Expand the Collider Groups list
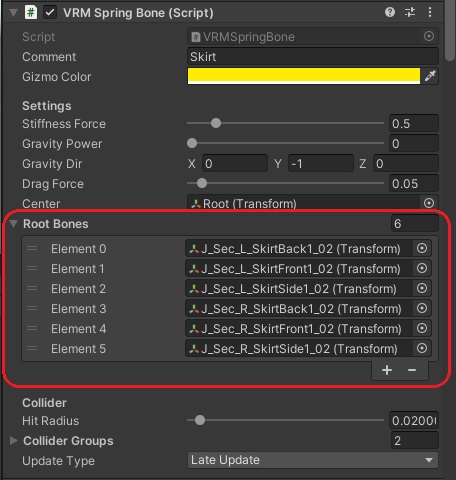The width and height of the screenshot is (456, 480). pos(14,441)
